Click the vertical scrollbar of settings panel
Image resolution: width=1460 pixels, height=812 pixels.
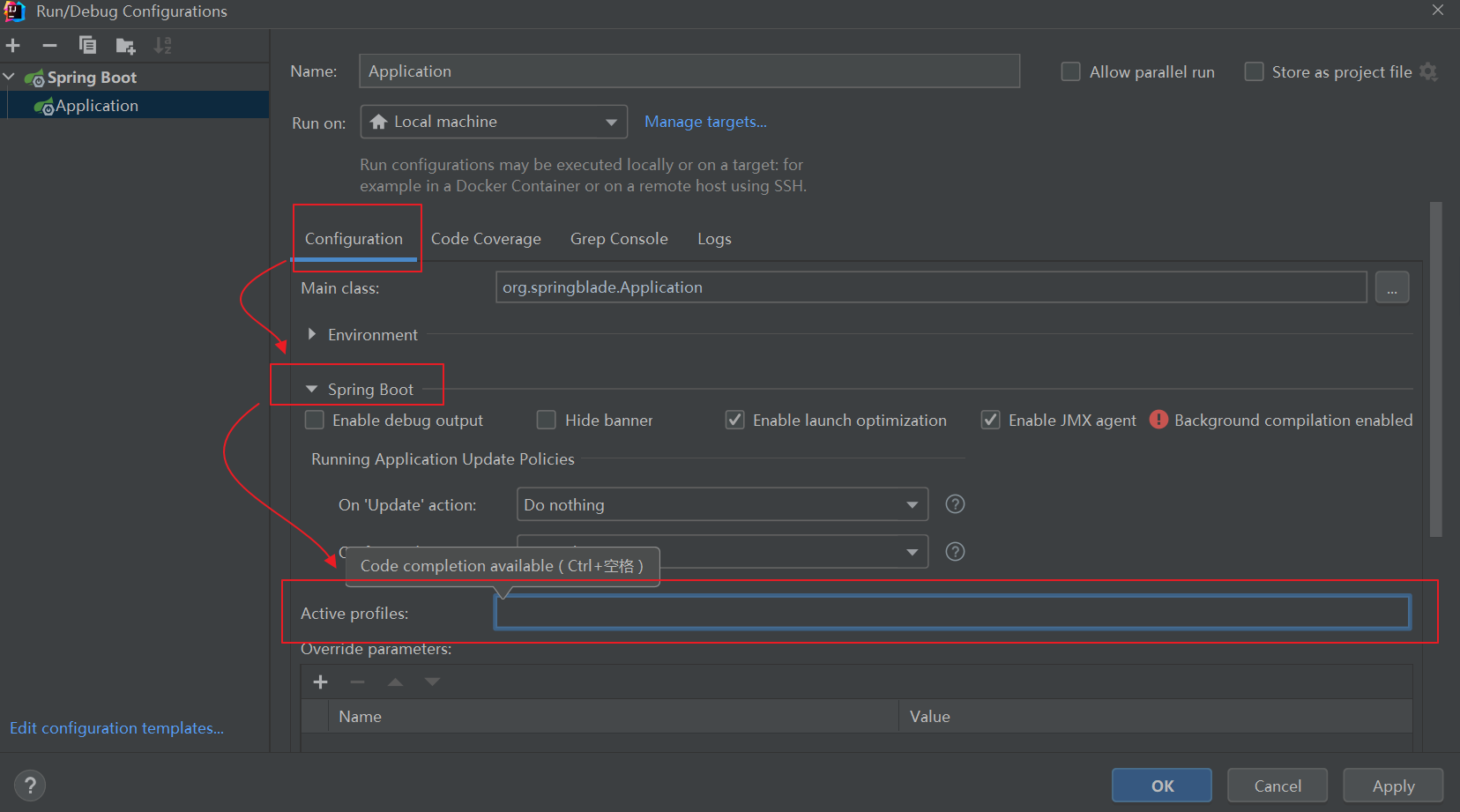point(1435,369)
